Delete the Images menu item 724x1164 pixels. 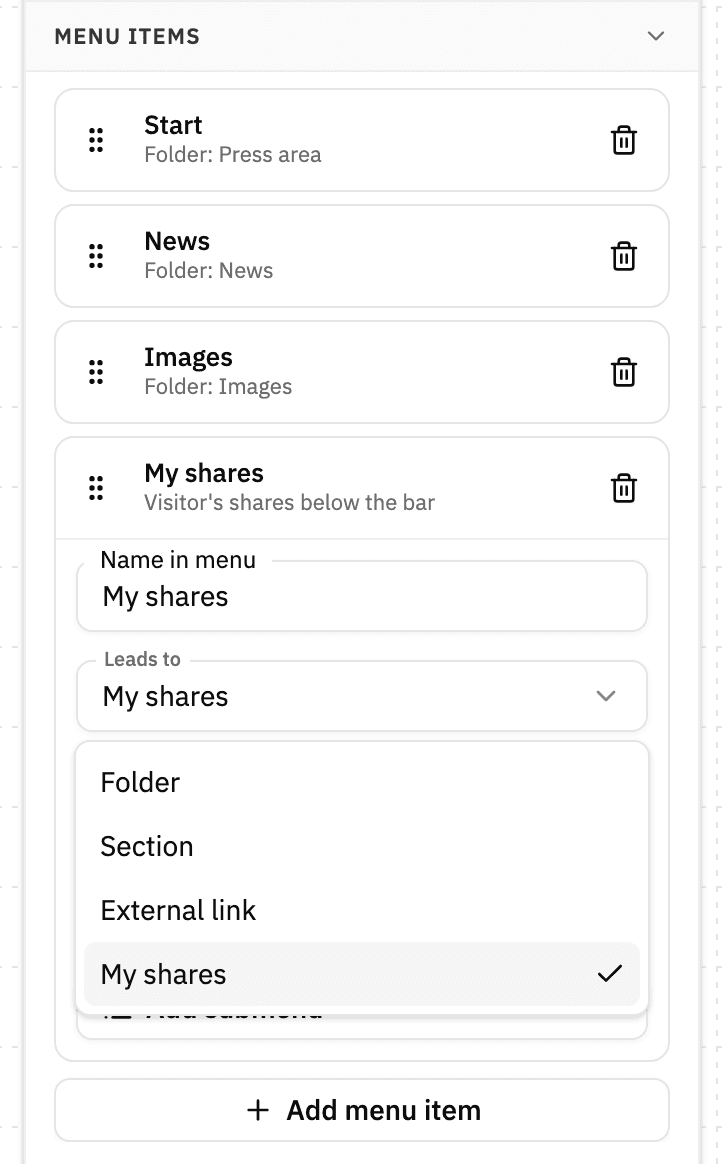click(623, 371)
